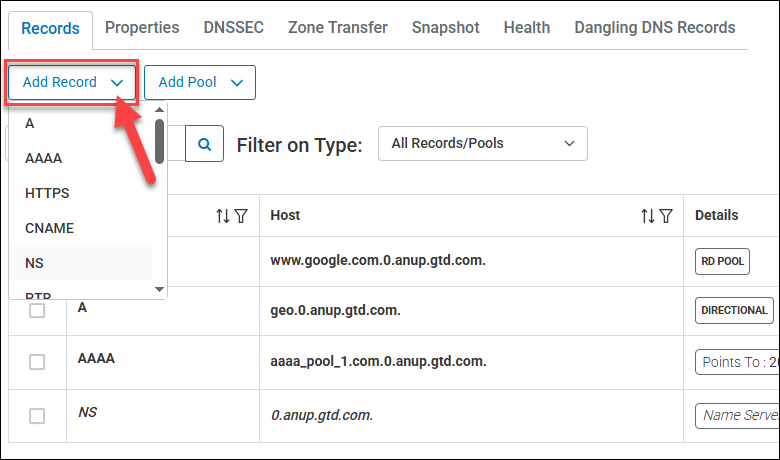Switch to the DNSSEC tab
The height and width of the screenshot is (460, 780).
pyautogui.click(x=234, y=28)
